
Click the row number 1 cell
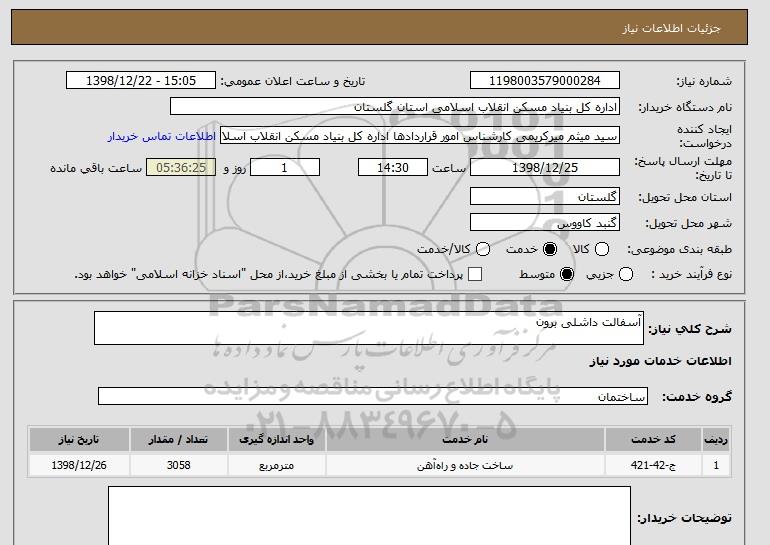click(716, 465)
